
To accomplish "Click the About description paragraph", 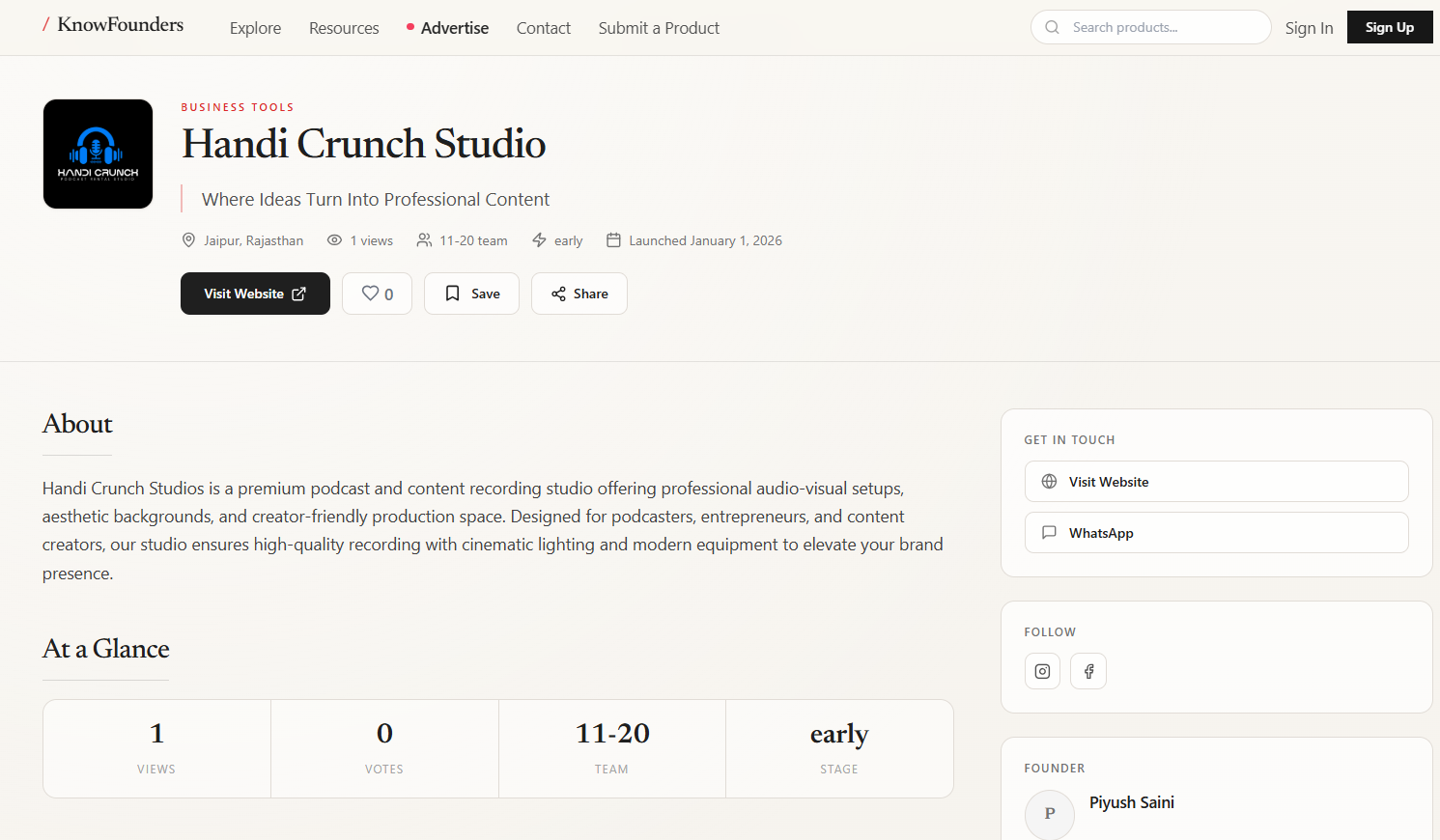I will (493, 530).
